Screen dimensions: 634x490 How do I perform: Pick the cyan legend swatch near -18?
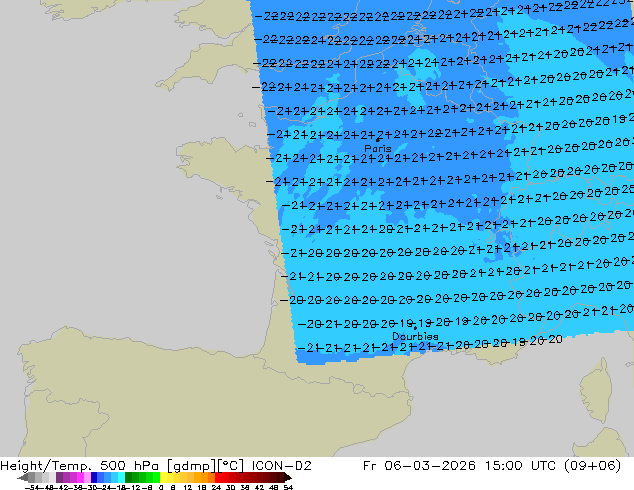(x=121, y=477)
